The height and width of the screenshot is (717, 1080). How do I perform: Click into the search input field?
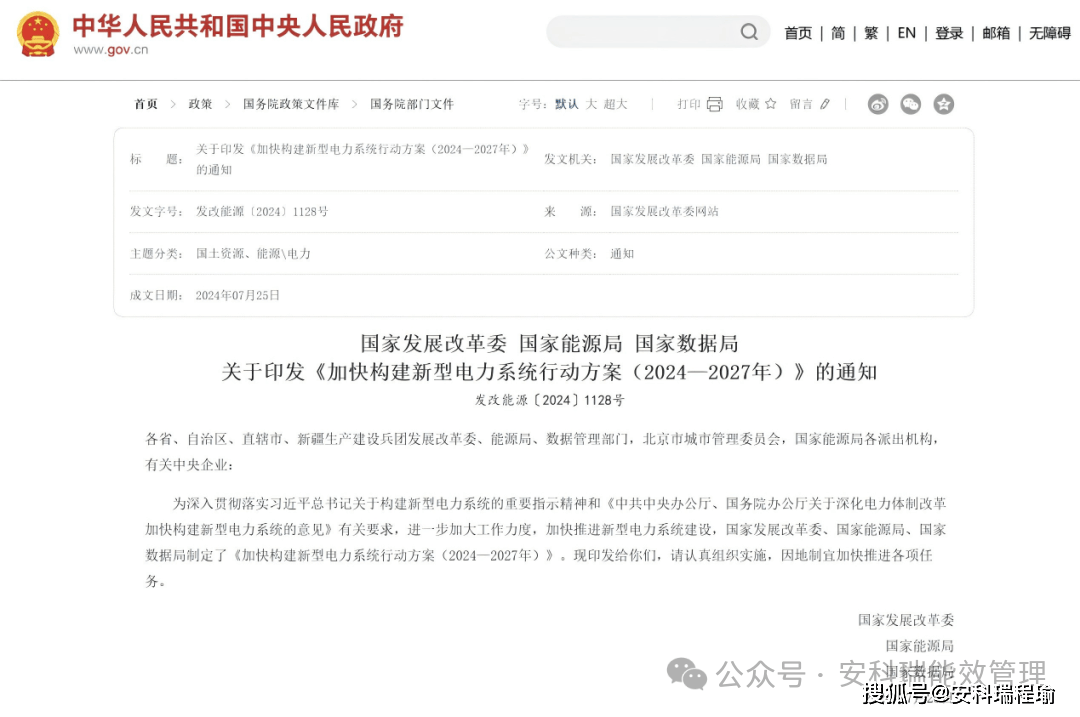pyautogui.click(x=642, y=32)
